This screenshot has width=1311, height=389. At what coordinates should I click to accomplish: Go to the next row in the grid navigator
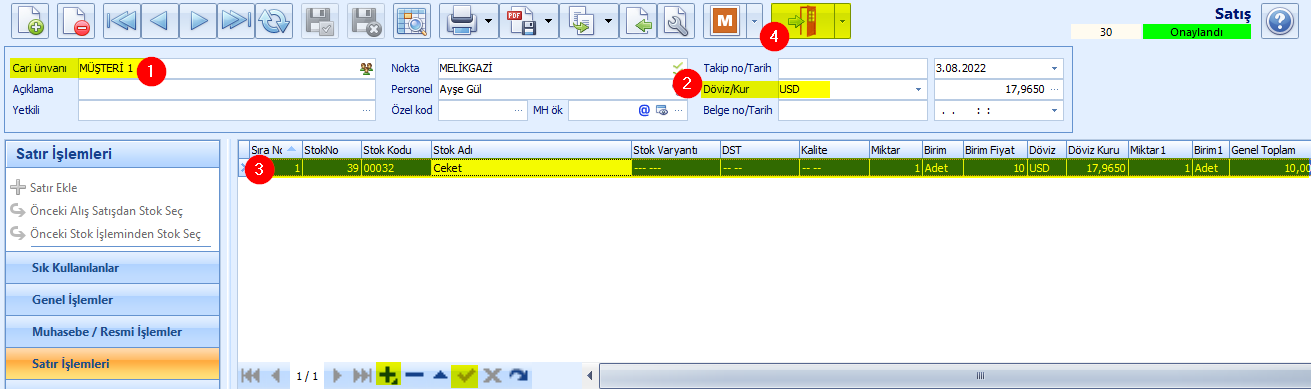tap(338, 375)
